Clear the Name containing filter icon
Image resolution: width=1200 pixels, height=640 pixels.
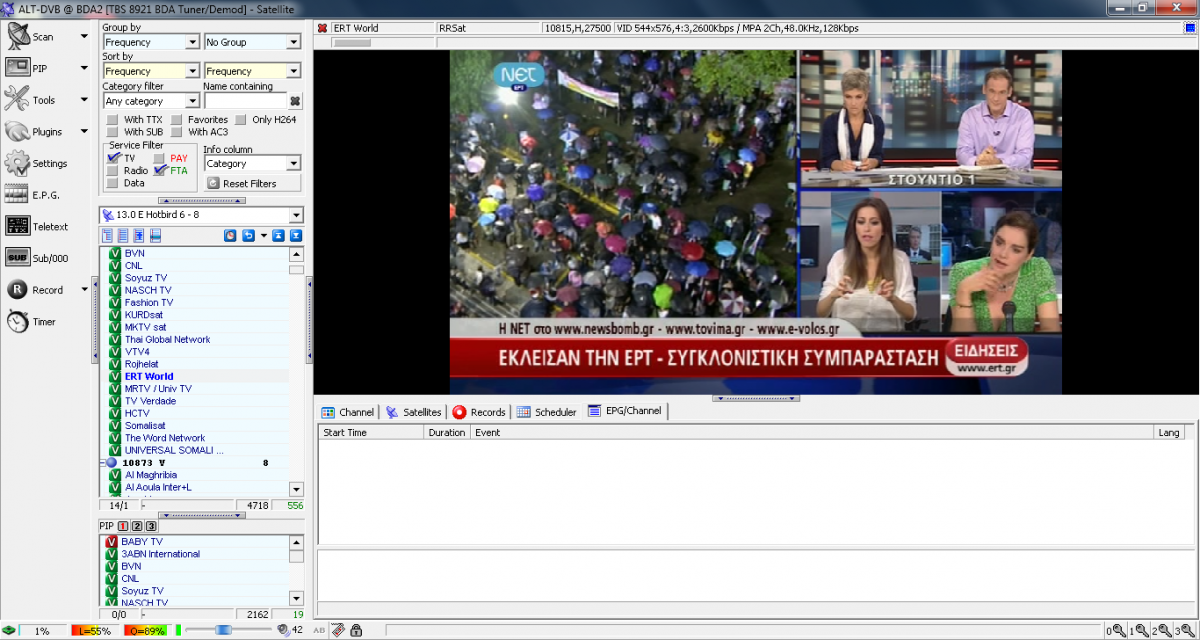[x=295, y=101]
